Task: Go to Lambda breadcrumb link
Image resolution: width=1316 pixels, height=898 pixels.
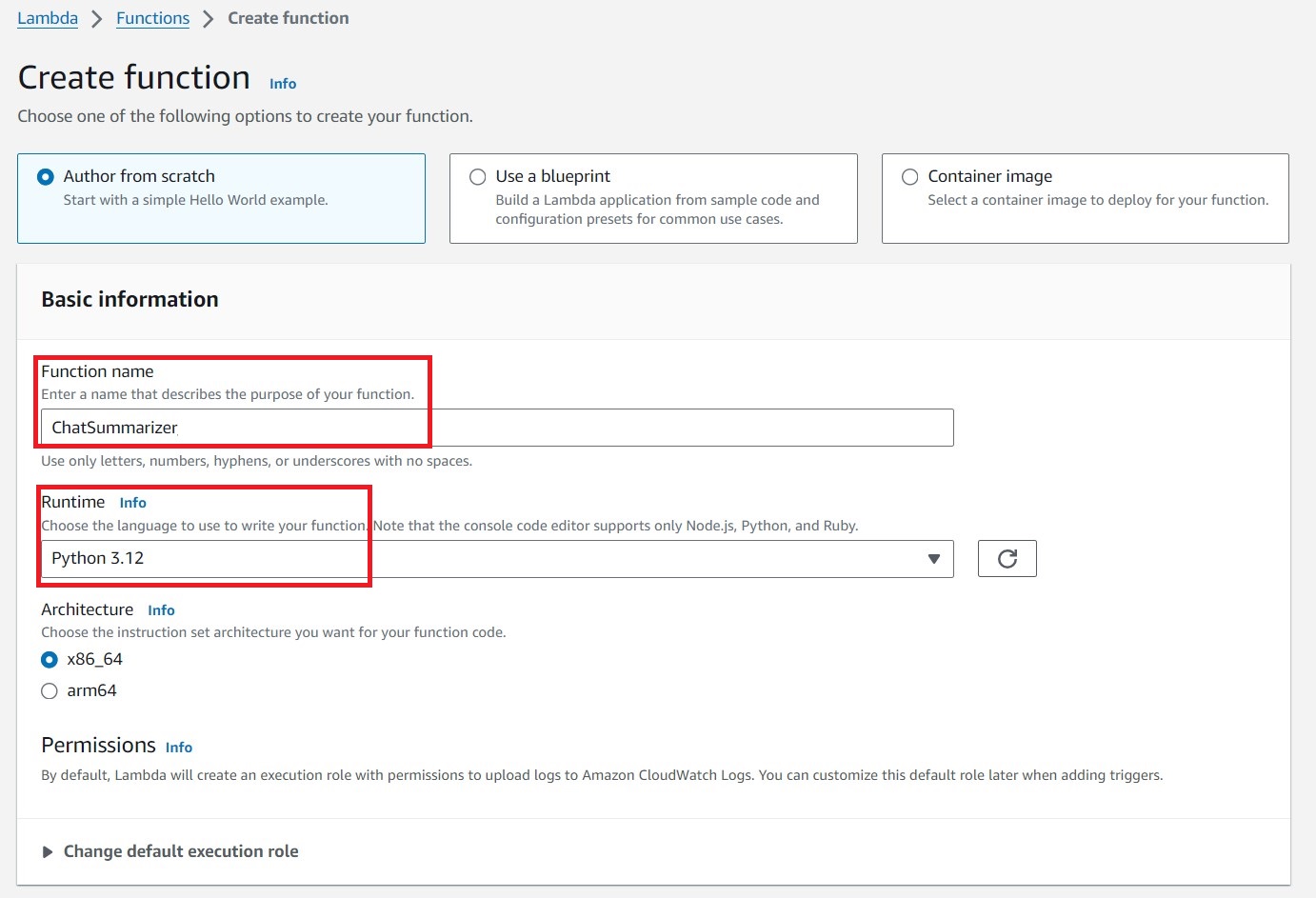Action: point(48,18)
